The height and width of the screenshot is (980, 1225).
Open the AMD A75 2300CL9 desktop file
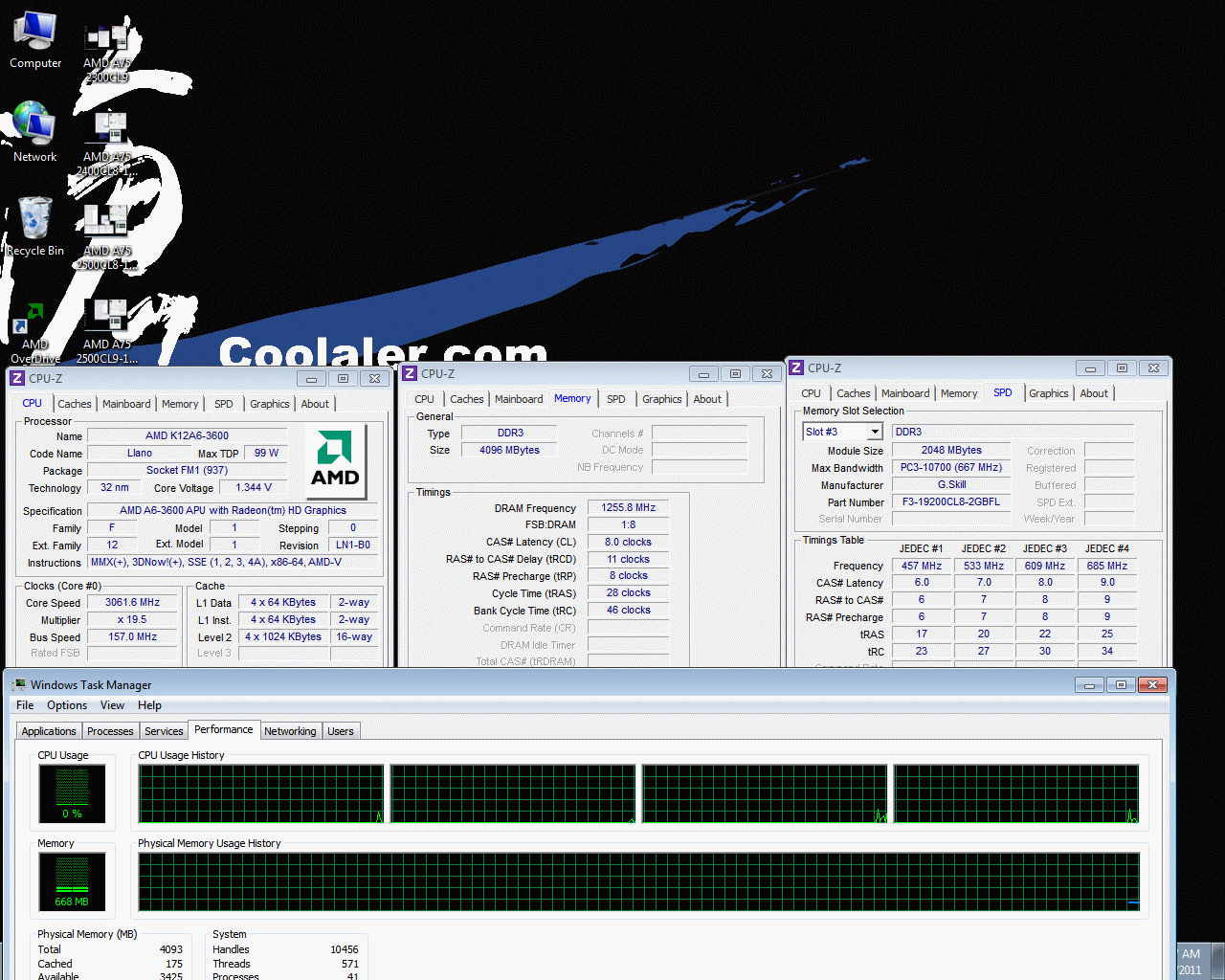tap(107, 52)
